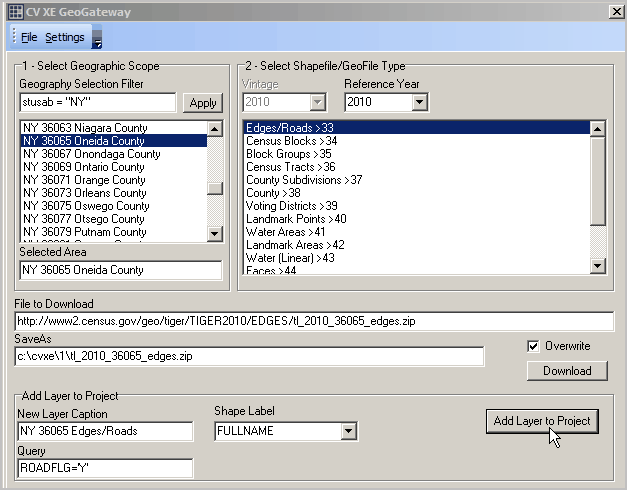Select NY 36075 Oswego County
Image resolution: width=627 pixels, height=490 pixels.
(114, 206)
